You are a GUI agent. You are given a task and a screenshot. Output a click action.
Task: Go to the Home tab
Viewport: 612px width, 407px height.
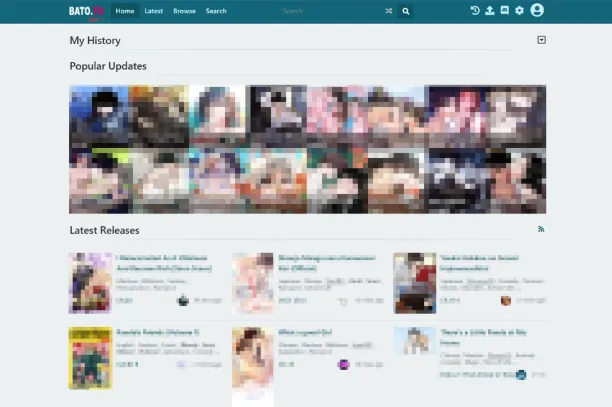124,11
